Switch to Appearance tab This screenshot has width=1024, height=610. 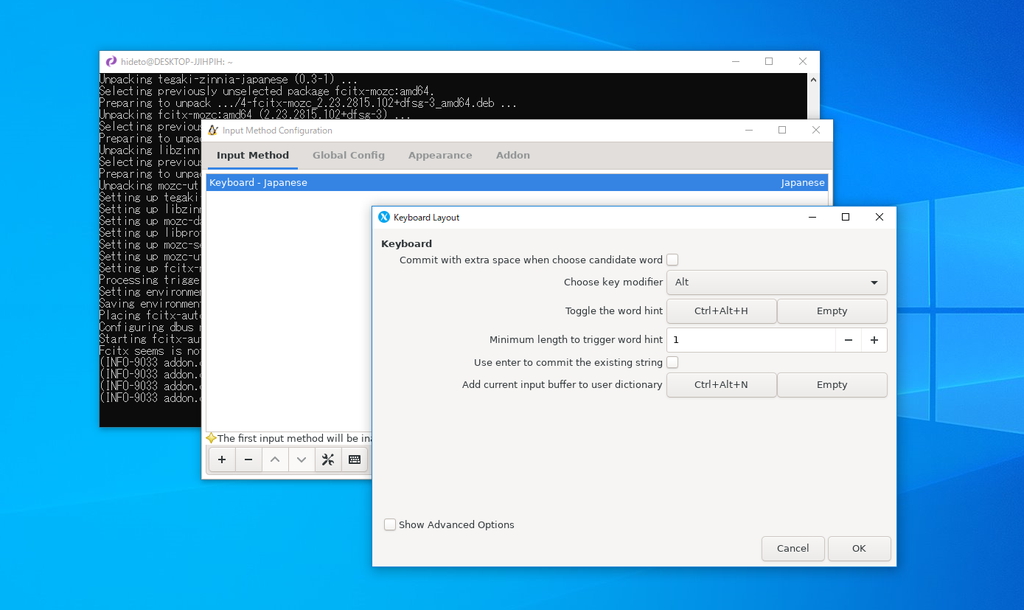(440, 155)
